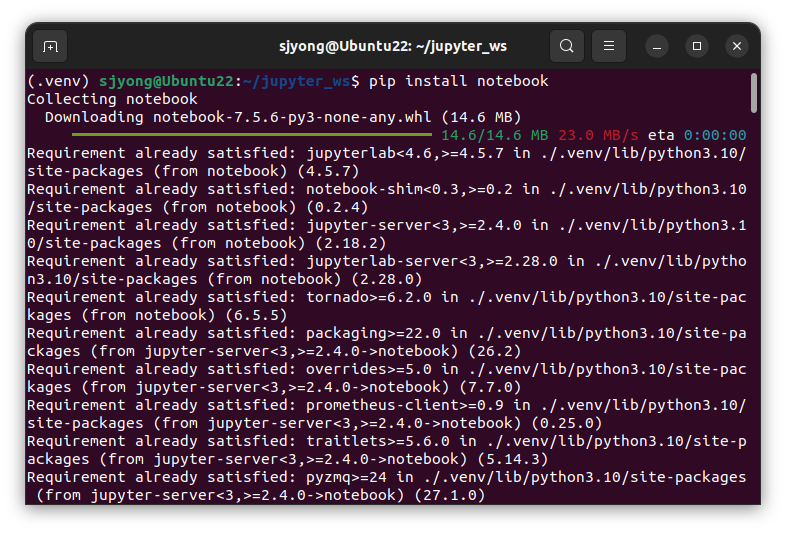The image size is (786, 533).
Task: Click 'jupyterlab-server<3,>=2.28.0' requirement text
Action: click(432, 262)
